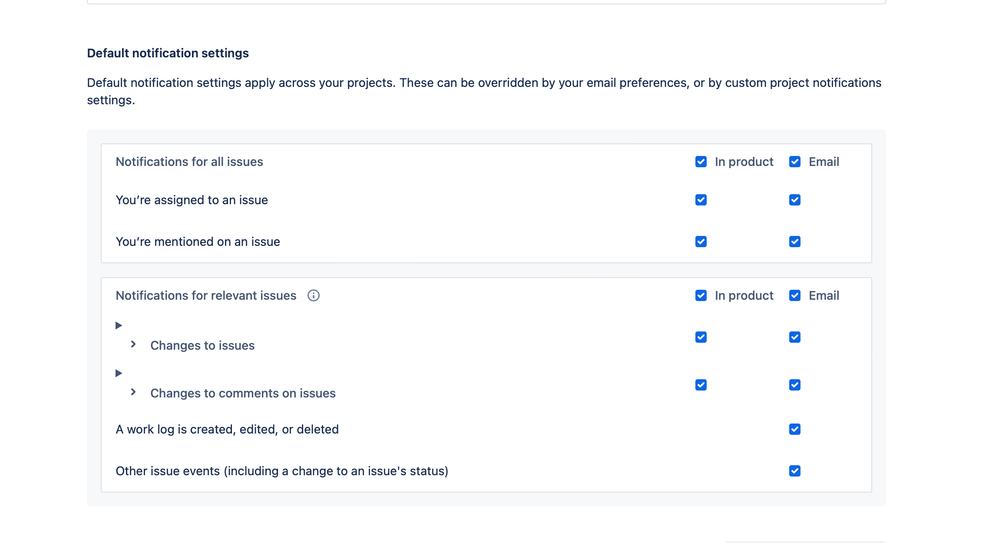
Task: Toggle In product for assigned to an issue
Action: coord(701,200)
